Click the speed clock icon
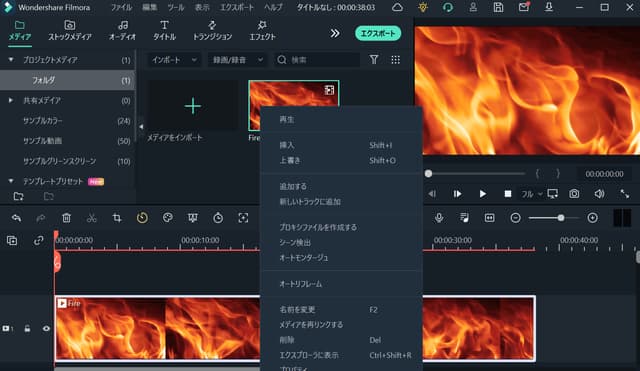 [x=142, y=218]
